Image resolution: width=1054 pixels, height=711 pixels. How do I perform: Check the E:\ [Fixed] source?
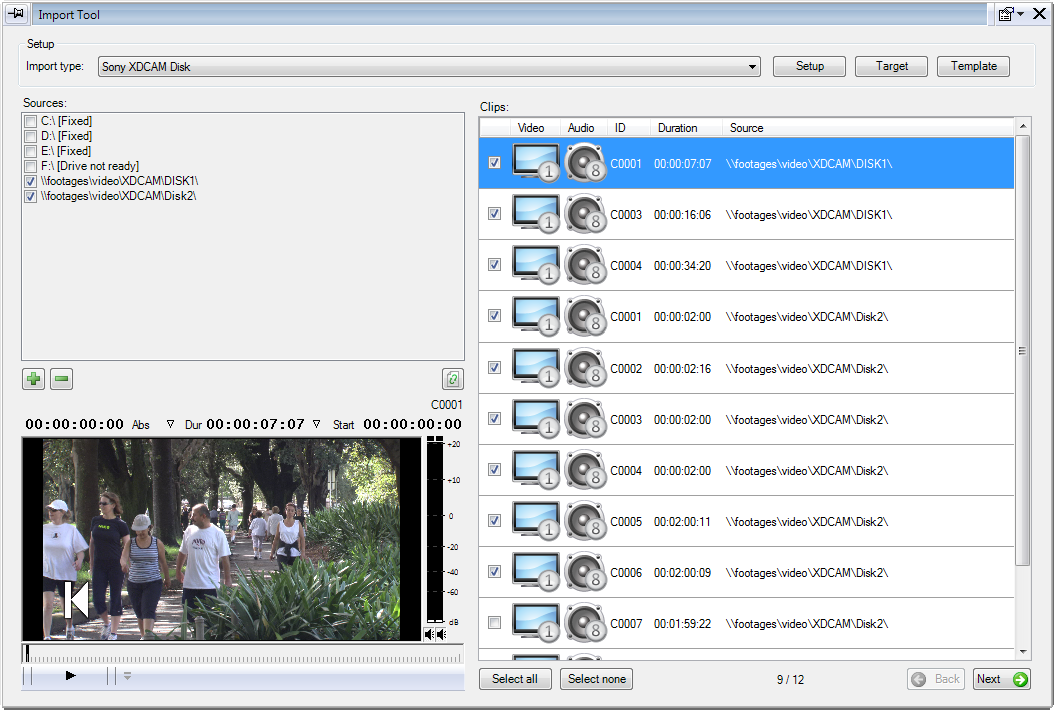coord(30,151)
